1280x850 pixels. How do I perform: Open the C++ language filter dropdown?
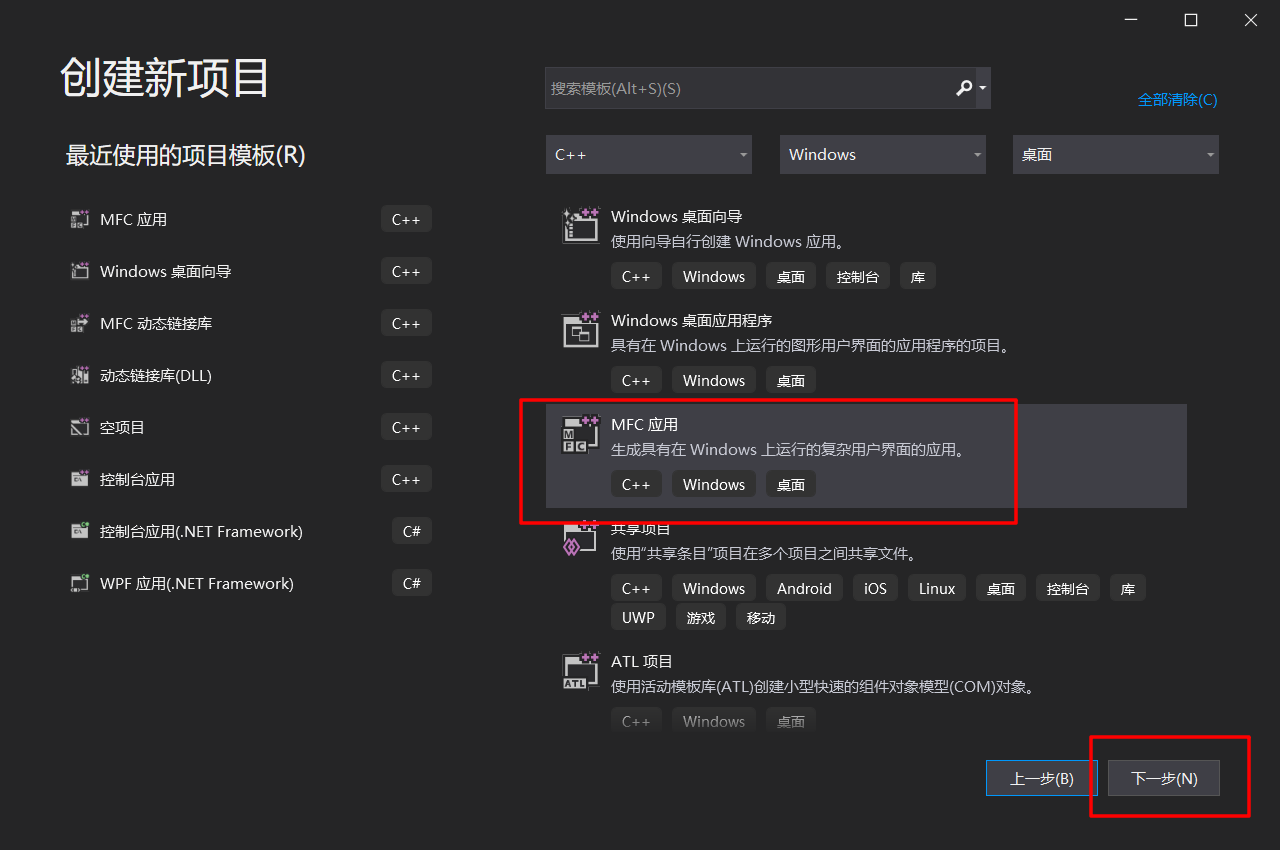click(x=649, y=154)
